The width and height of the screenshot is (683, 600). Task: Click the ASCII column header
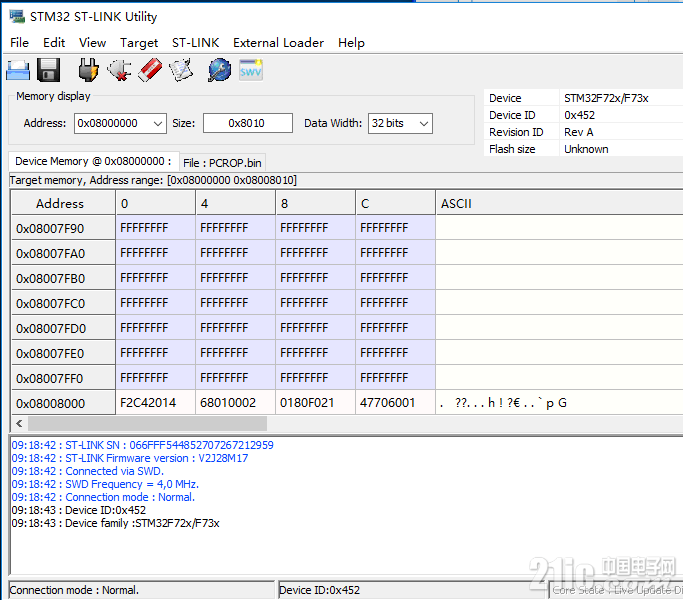pos(559,203)
